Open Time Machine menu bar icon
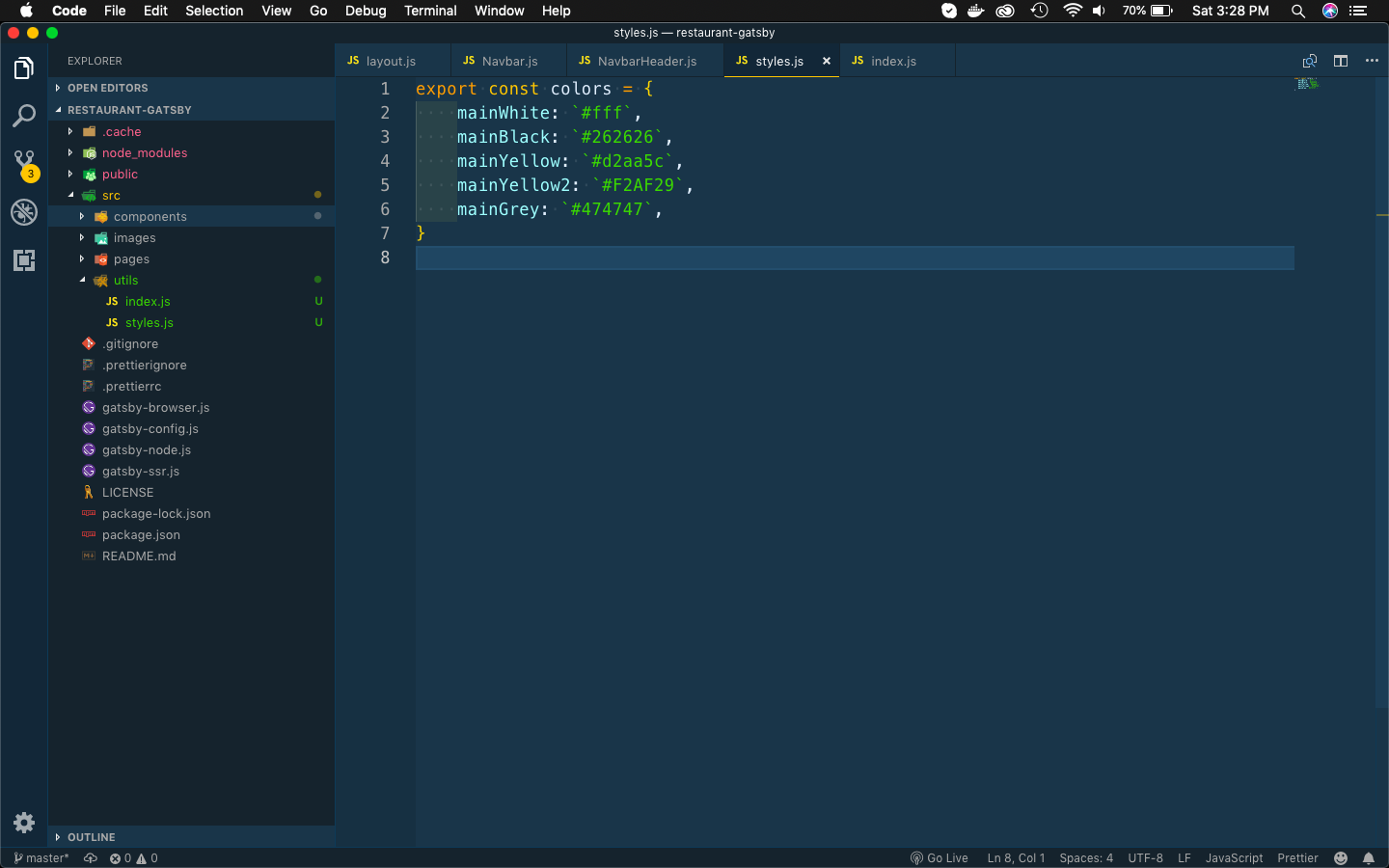This screenshot has width=1389, height=868. tap(1039, 11)
